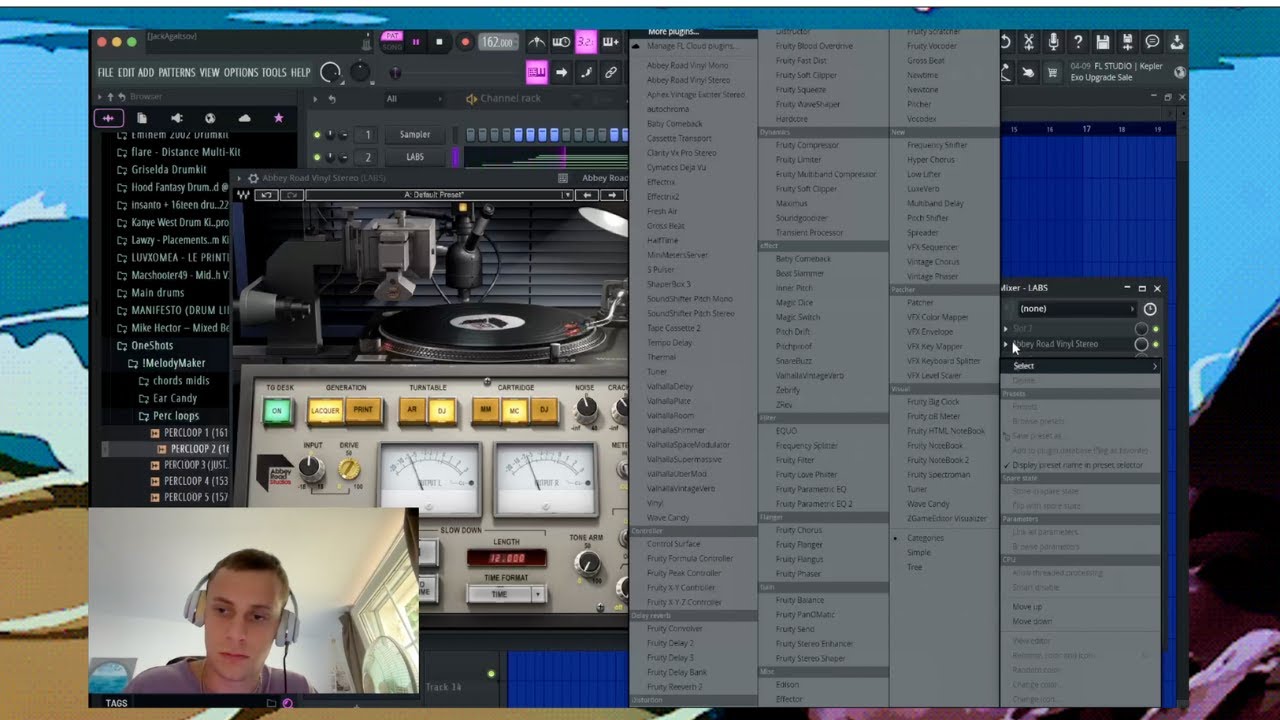The image size is (1280, 720).
Task: Click More plugins... at list top
Action: click(674, 32)
